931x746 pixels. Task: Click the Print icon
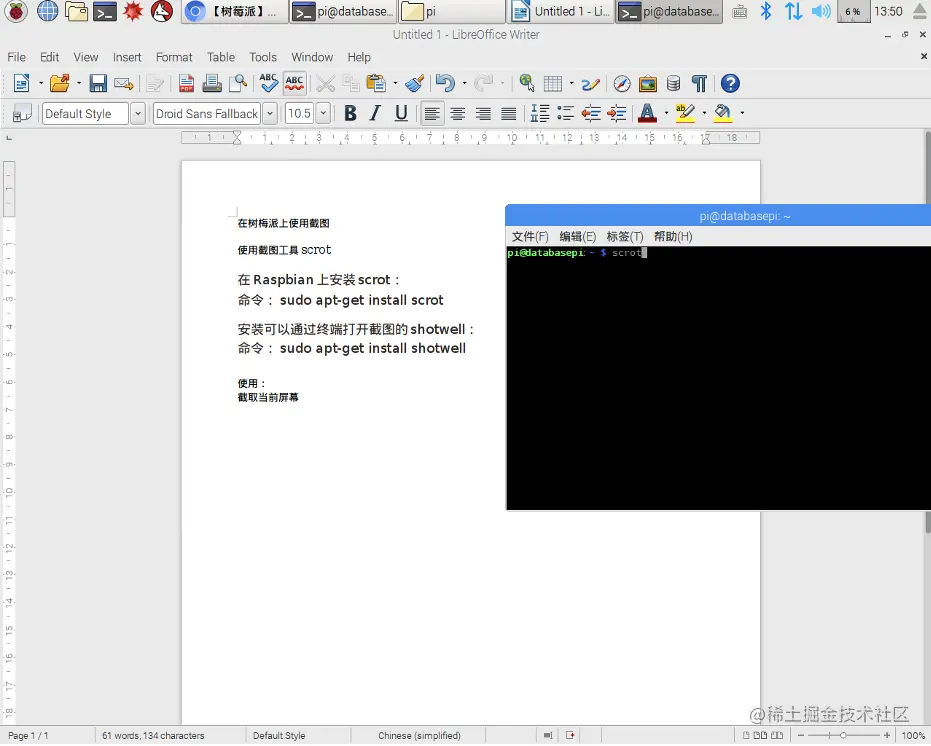211,83
